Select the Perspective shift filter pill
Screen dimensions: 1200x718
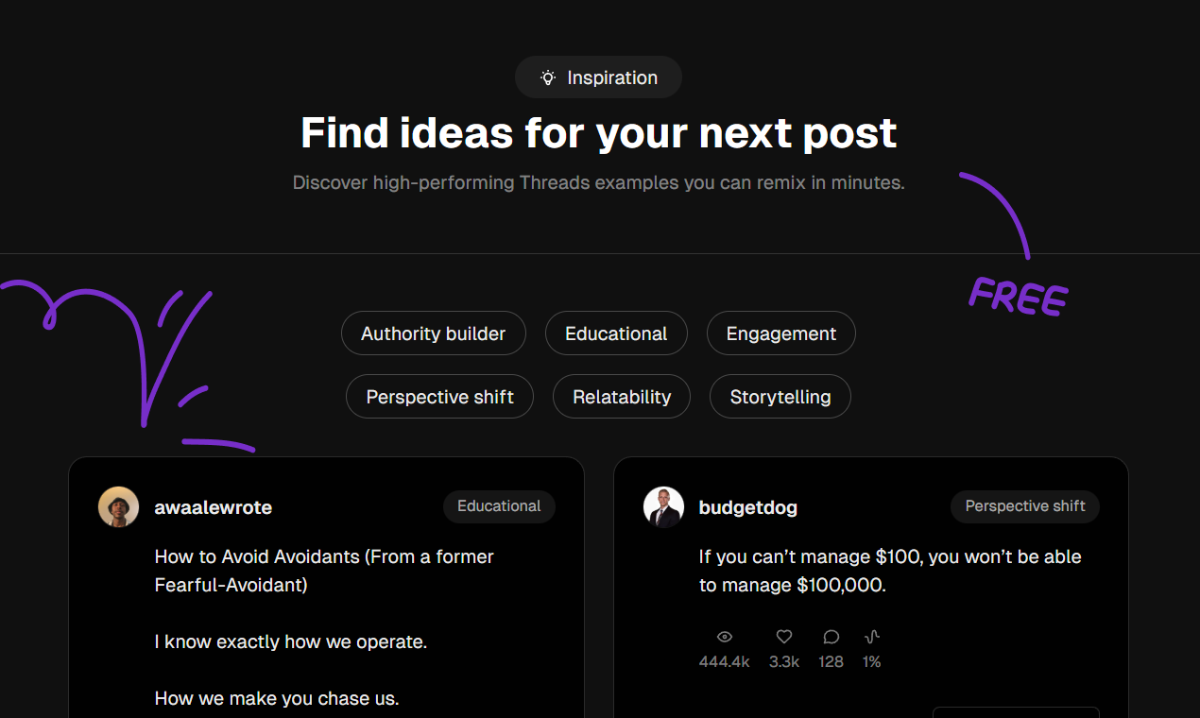click(439, 396)
